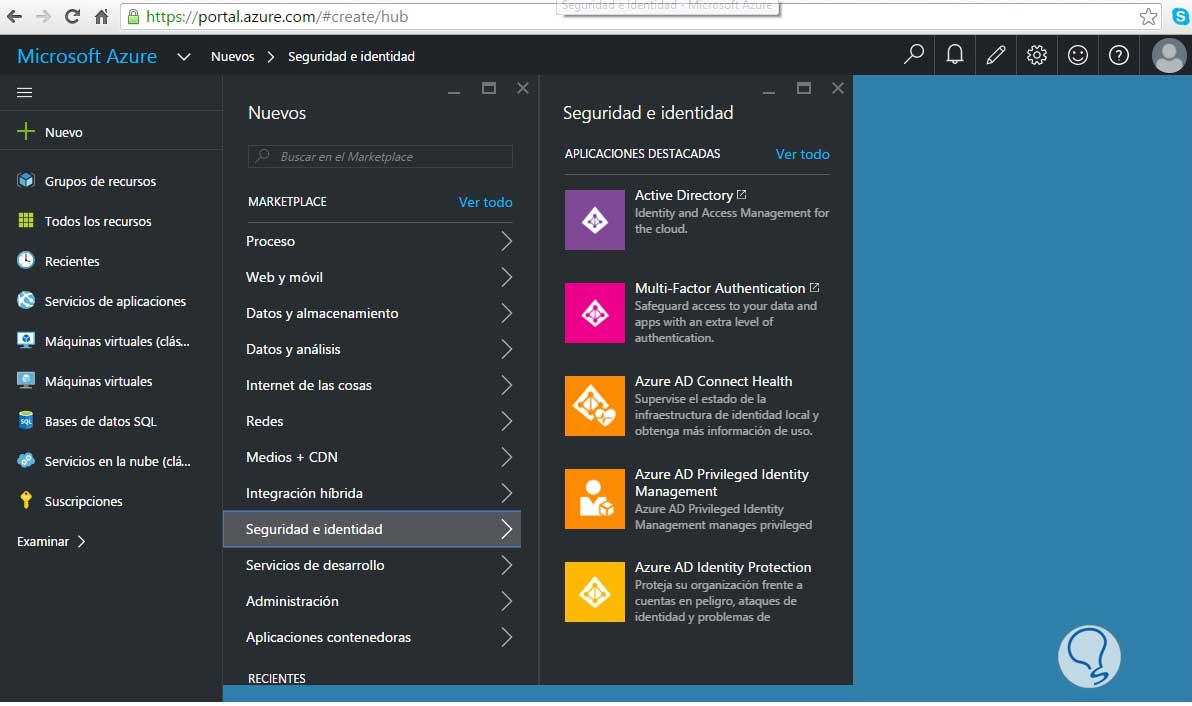Focus the Buscar en el Marketplace field
The height and width of the screenshot is (706, 1192).
pos(380,157)
